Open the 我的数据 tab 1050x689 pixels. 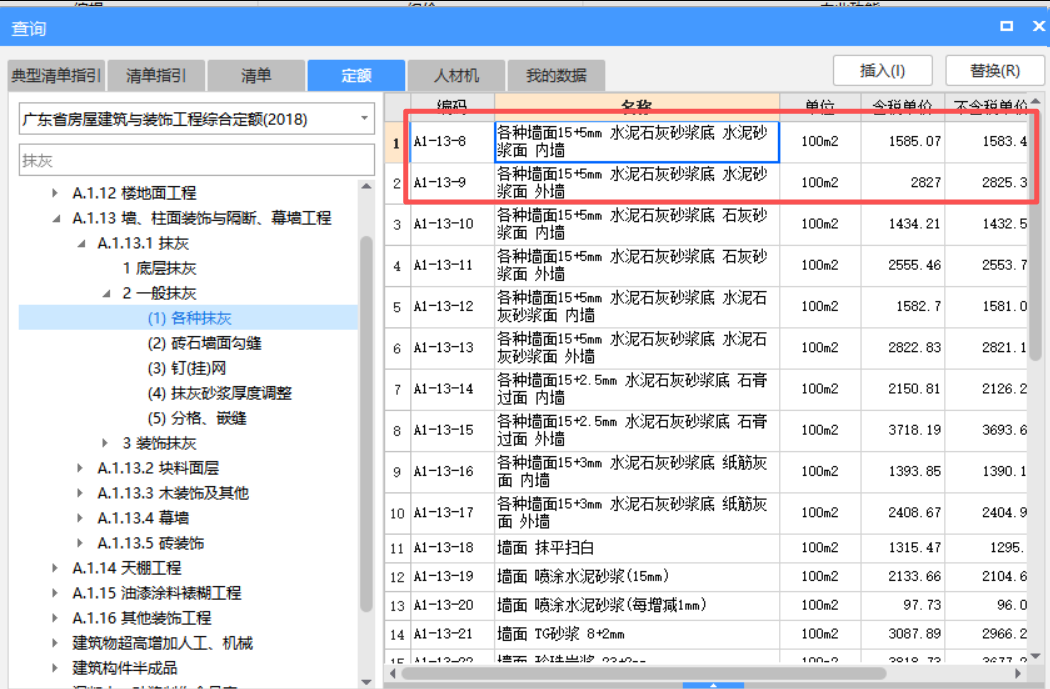(x=555, y=75)
